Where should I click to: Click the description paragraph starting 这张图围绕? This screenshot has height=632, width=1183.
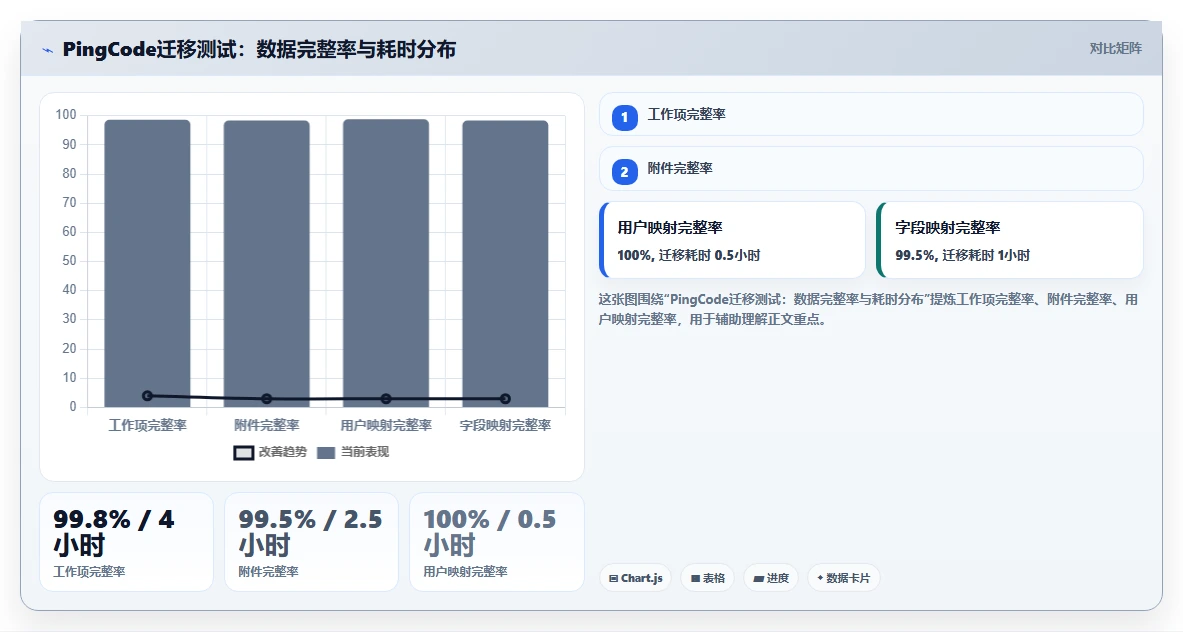coord(868,309)
